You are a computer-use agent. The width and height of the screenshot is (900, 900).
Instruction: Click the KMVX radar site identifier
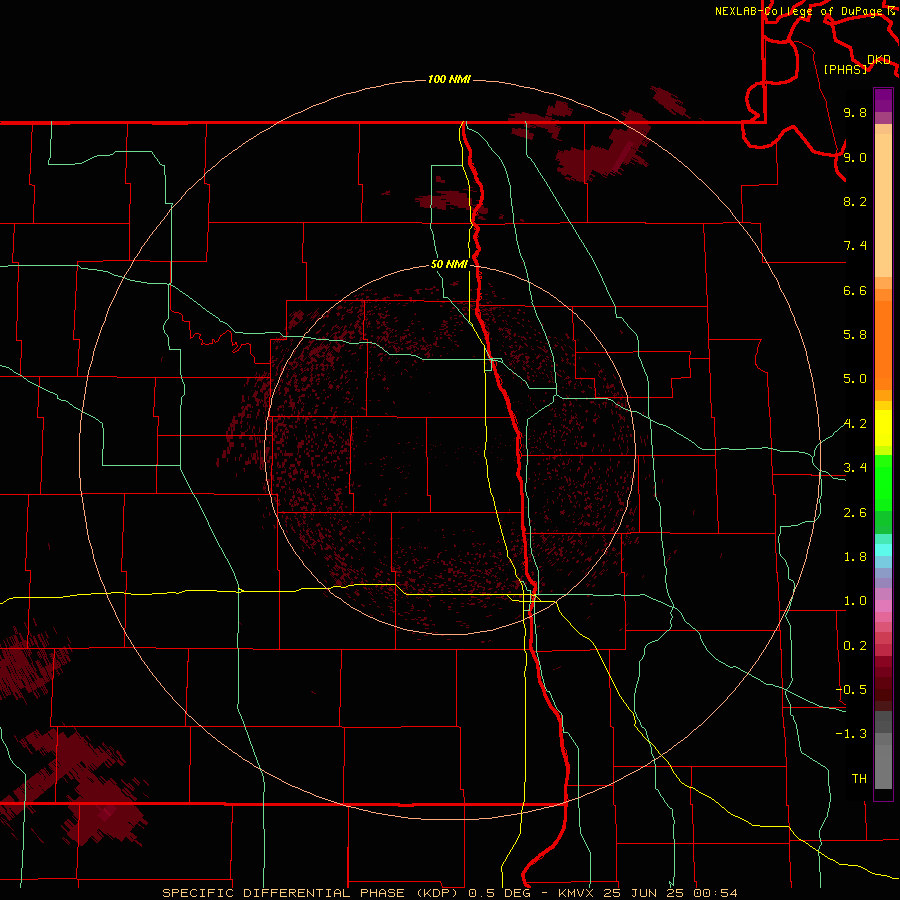(x=576, y=893)
